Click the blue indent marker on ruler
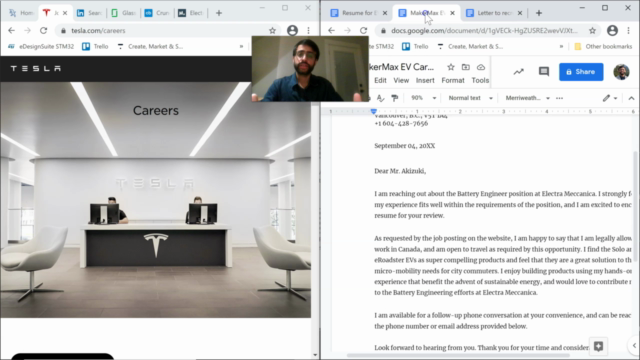Screen dimensions: 640x360 373,111
